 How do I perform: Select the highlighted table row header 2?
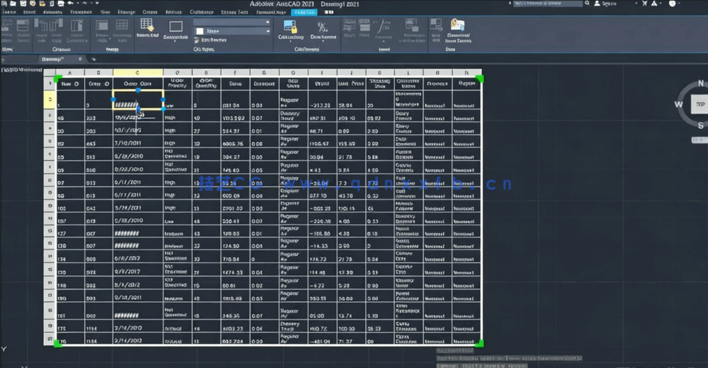click(x=50, y=99)
